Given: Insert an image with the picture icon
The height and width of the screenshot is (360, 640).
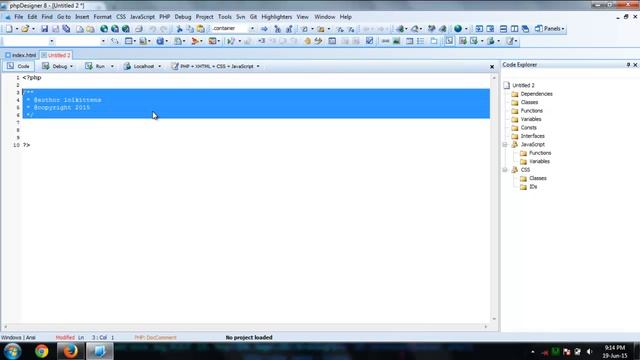Looking at the screenshot, I should click(x=396, y=41).
